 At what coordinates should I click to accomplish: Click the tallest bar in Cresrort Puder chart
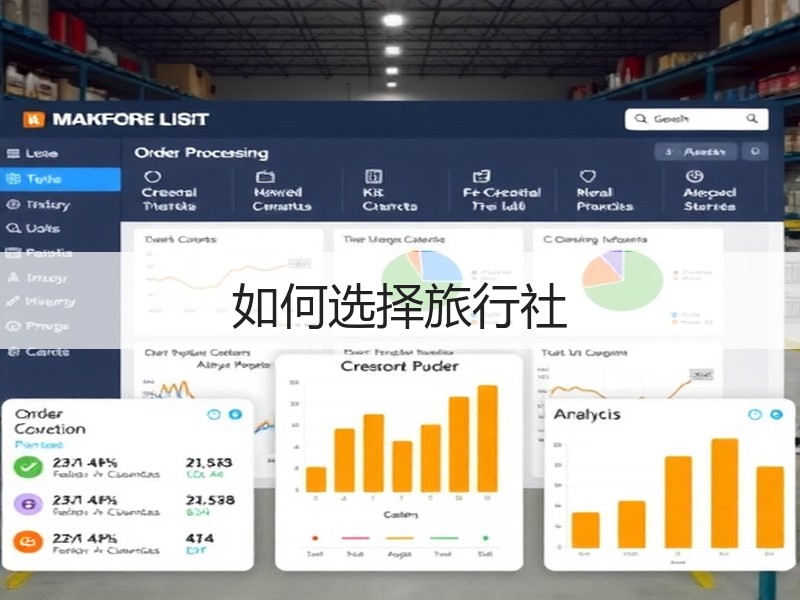[x=487, y=439]
